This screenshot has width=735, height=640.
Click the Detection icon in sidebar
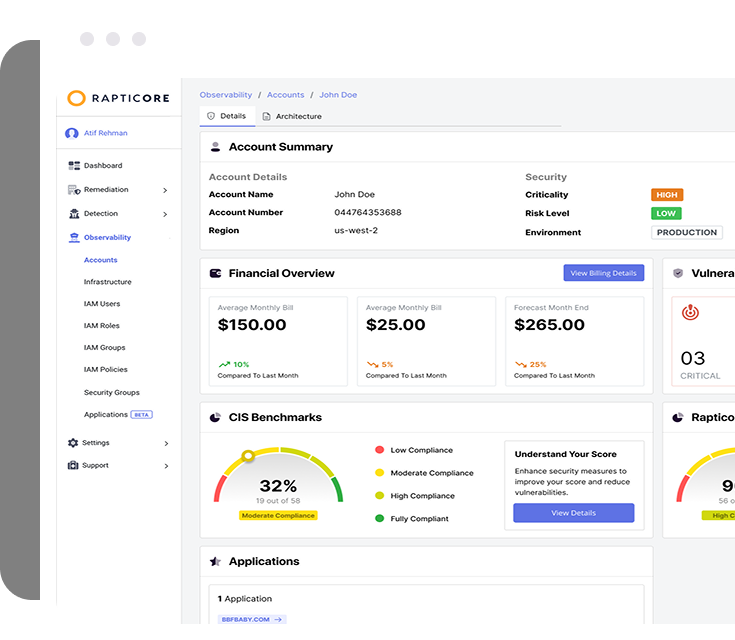(74, 213)
